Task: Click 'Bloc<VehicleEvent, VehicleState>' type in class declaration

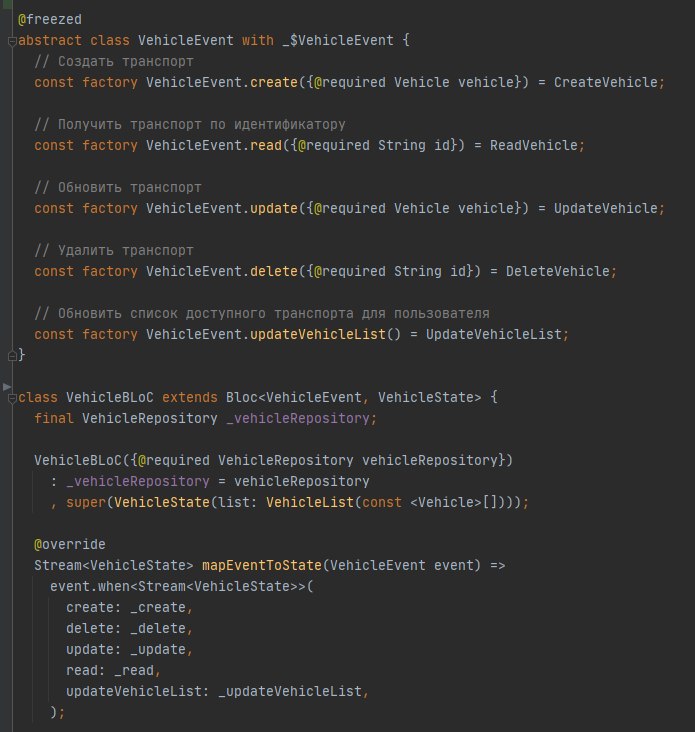Action: [x=353, y=398]
